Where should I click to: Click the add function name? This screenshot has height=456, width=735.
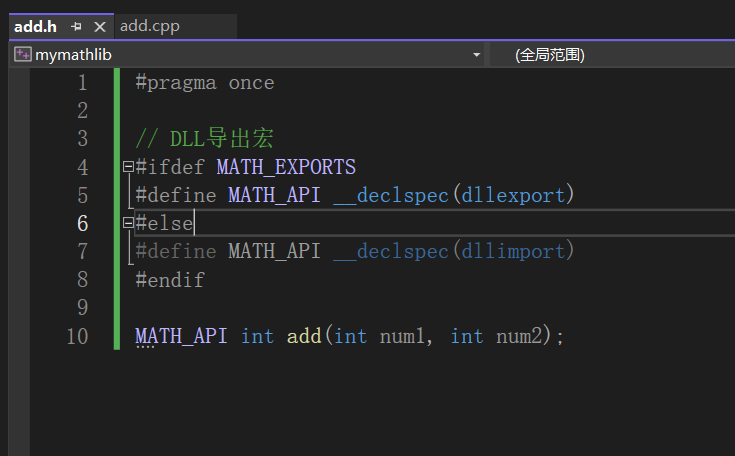pos(304,336)
